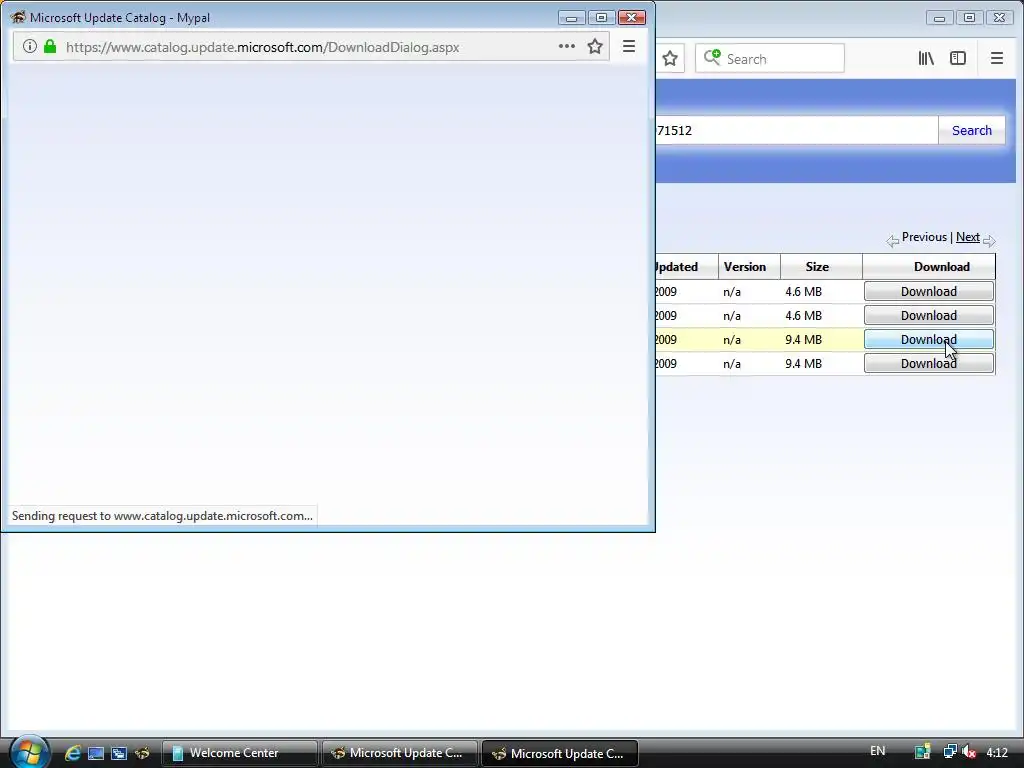The width and height of the screenshot is (1024, 768).
Task: Click the popup window title bar text
Action: (x=120, y=18)
